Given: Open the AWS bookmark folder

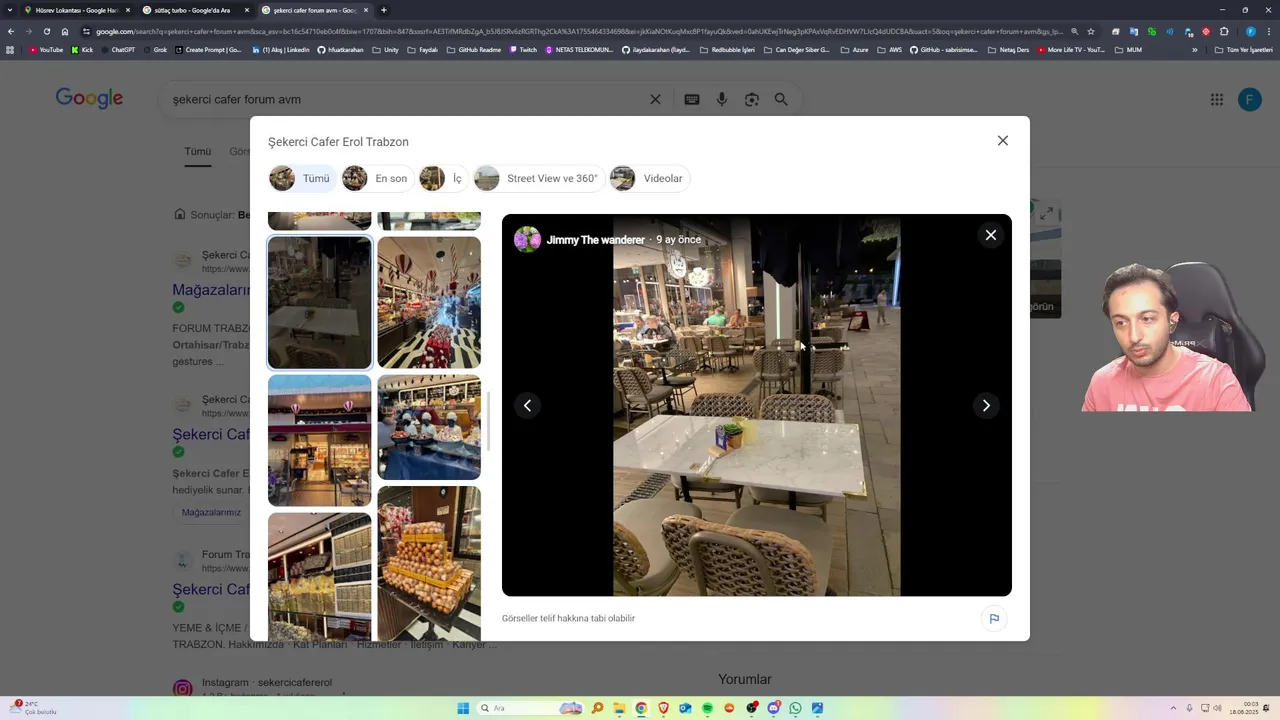Looking at the screenshot, I should tap(890, 49).
